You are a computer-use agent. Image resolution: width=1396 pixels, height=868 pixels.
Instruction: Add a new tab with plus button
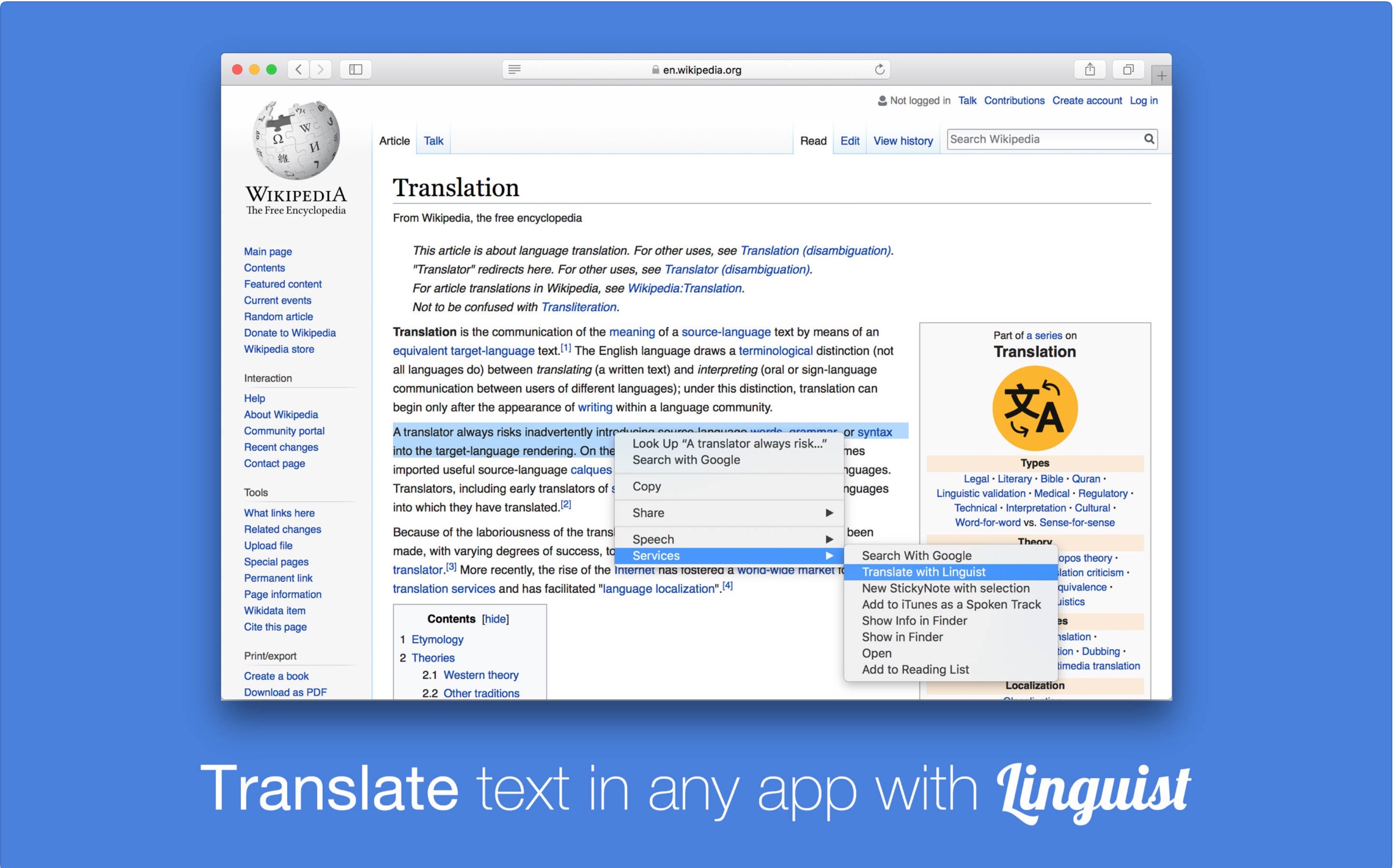[1161, 75]
